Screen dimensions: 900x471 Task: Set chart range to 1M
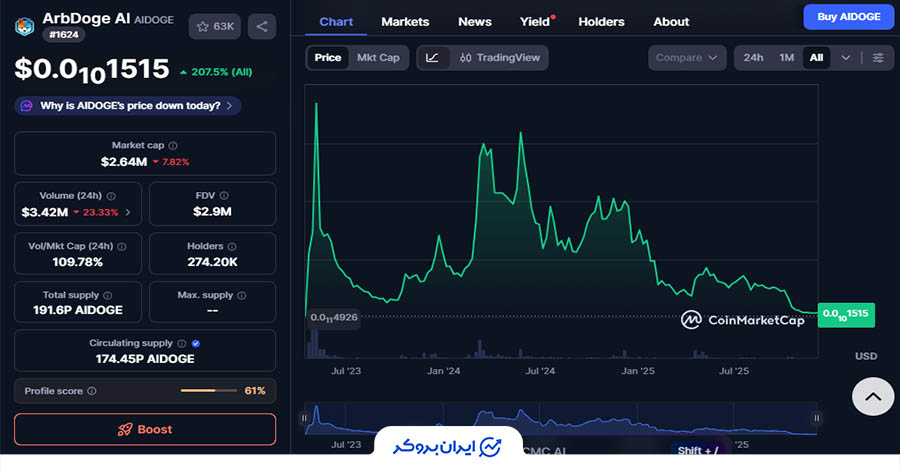click(x=786, y=58)
